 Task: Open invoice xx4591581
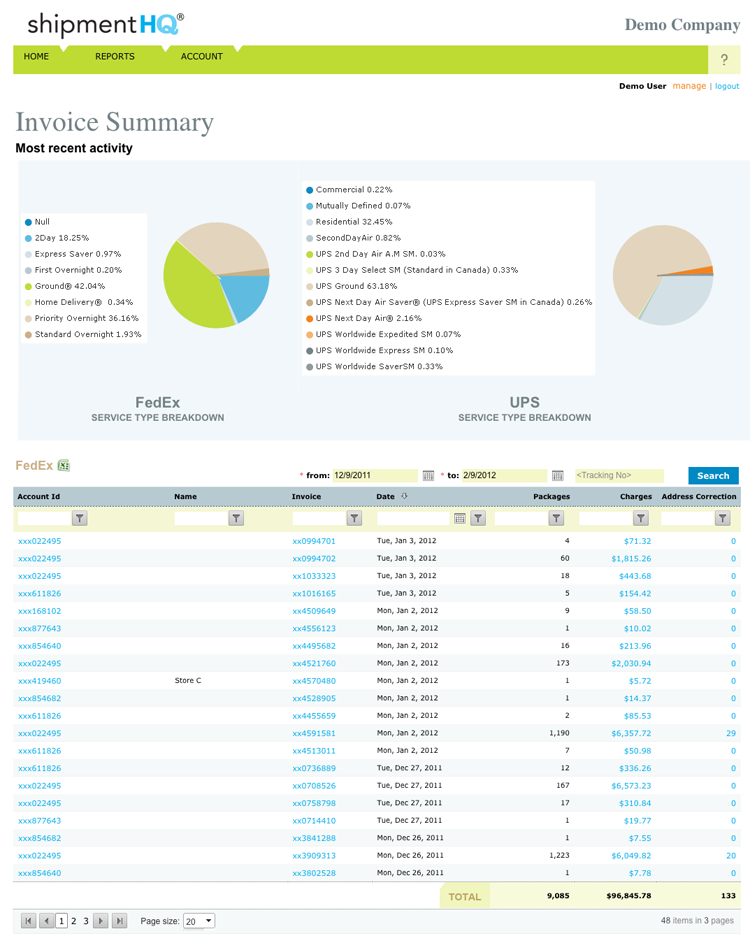tap(314, 734)
